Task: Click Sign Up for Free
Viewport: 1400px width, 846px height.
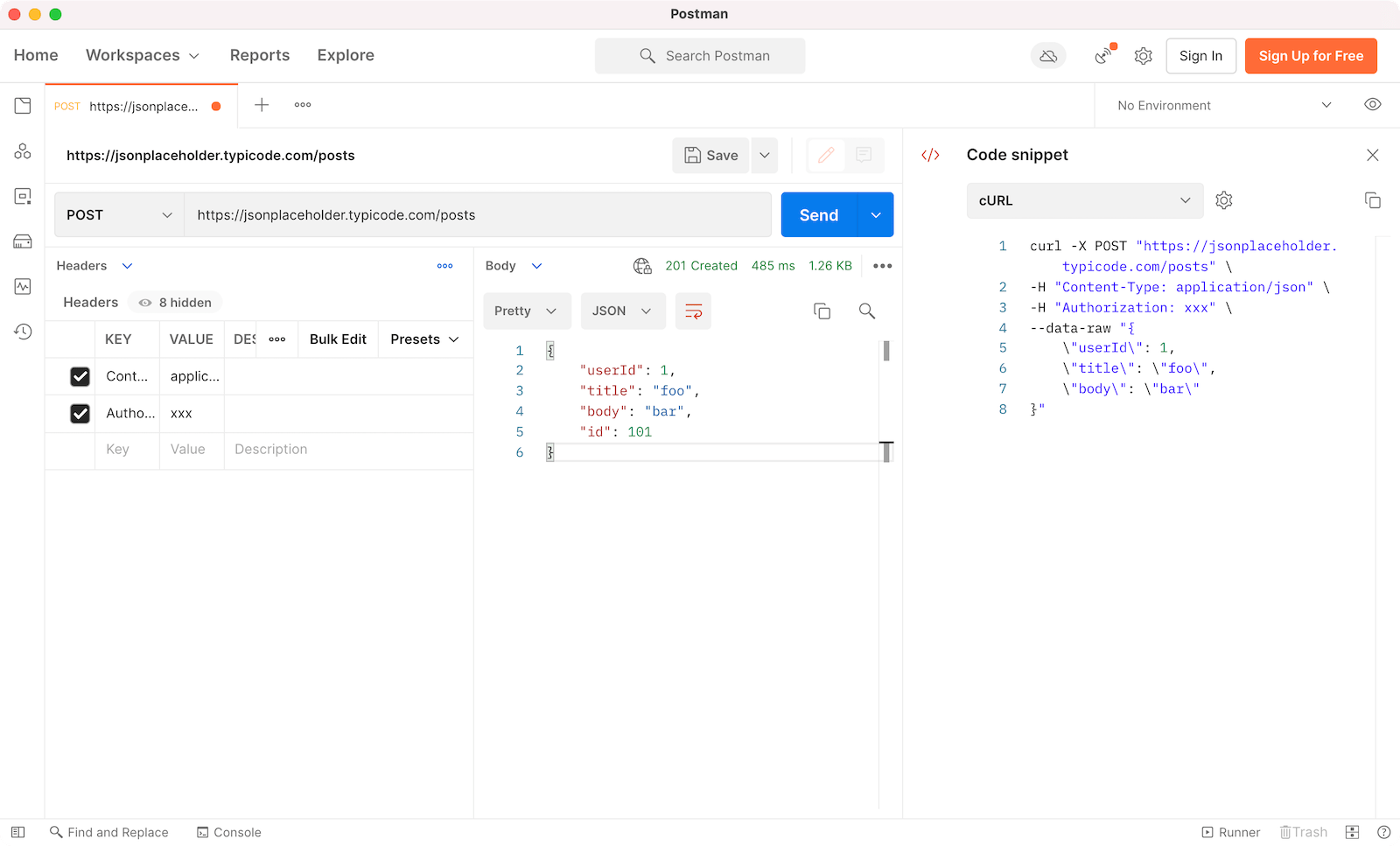Action: pyautogui.click(x=1311, y=56)
